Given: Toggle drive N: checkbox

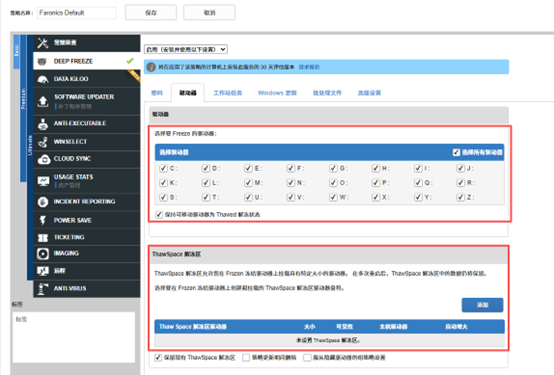Looking at the screenshot, I should 290,183.
